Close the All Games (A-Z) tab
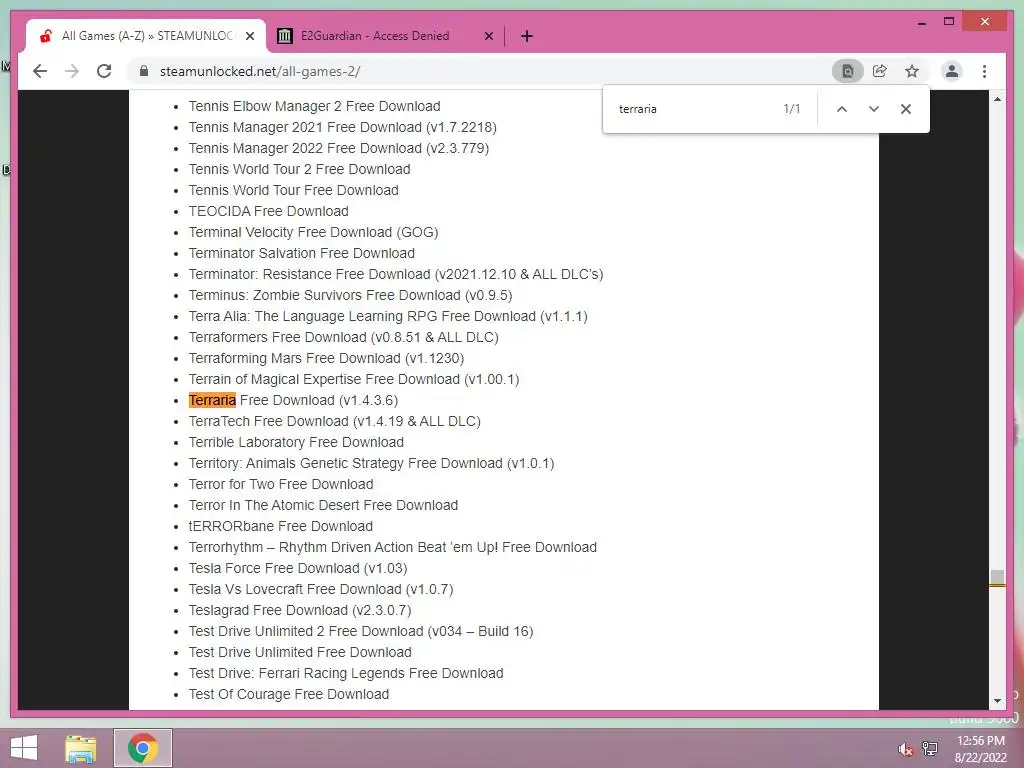 tap(249, 36)
